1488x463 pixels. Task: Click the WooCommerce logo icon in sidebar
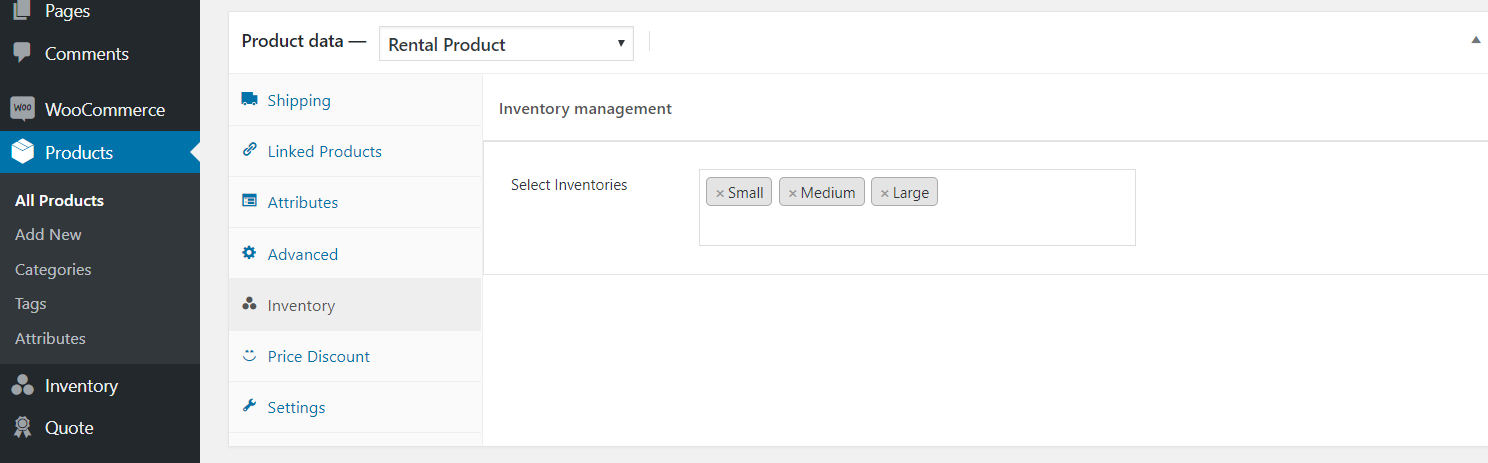click(22, 109)
